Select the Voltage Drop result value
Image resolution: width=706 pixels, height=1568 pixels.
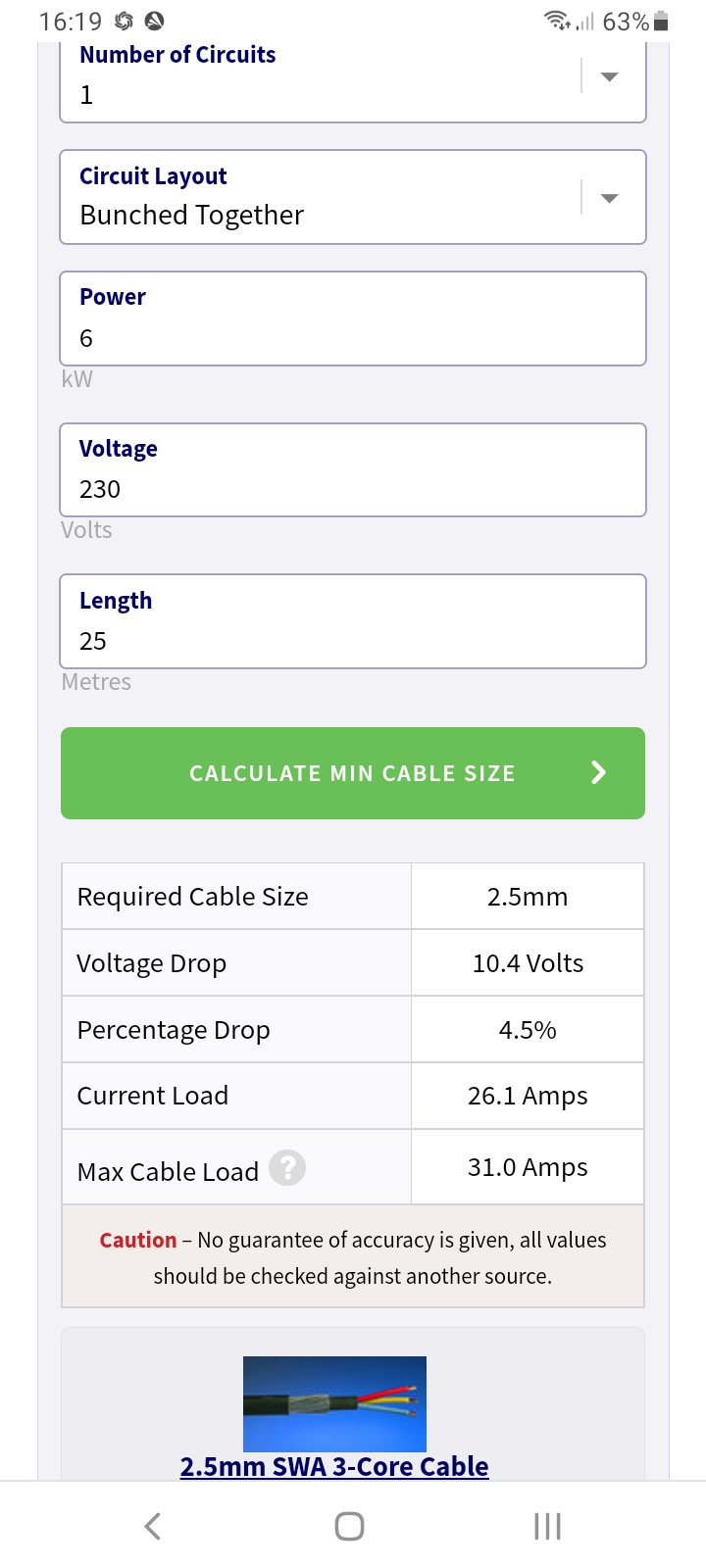[x=528, y=963]
